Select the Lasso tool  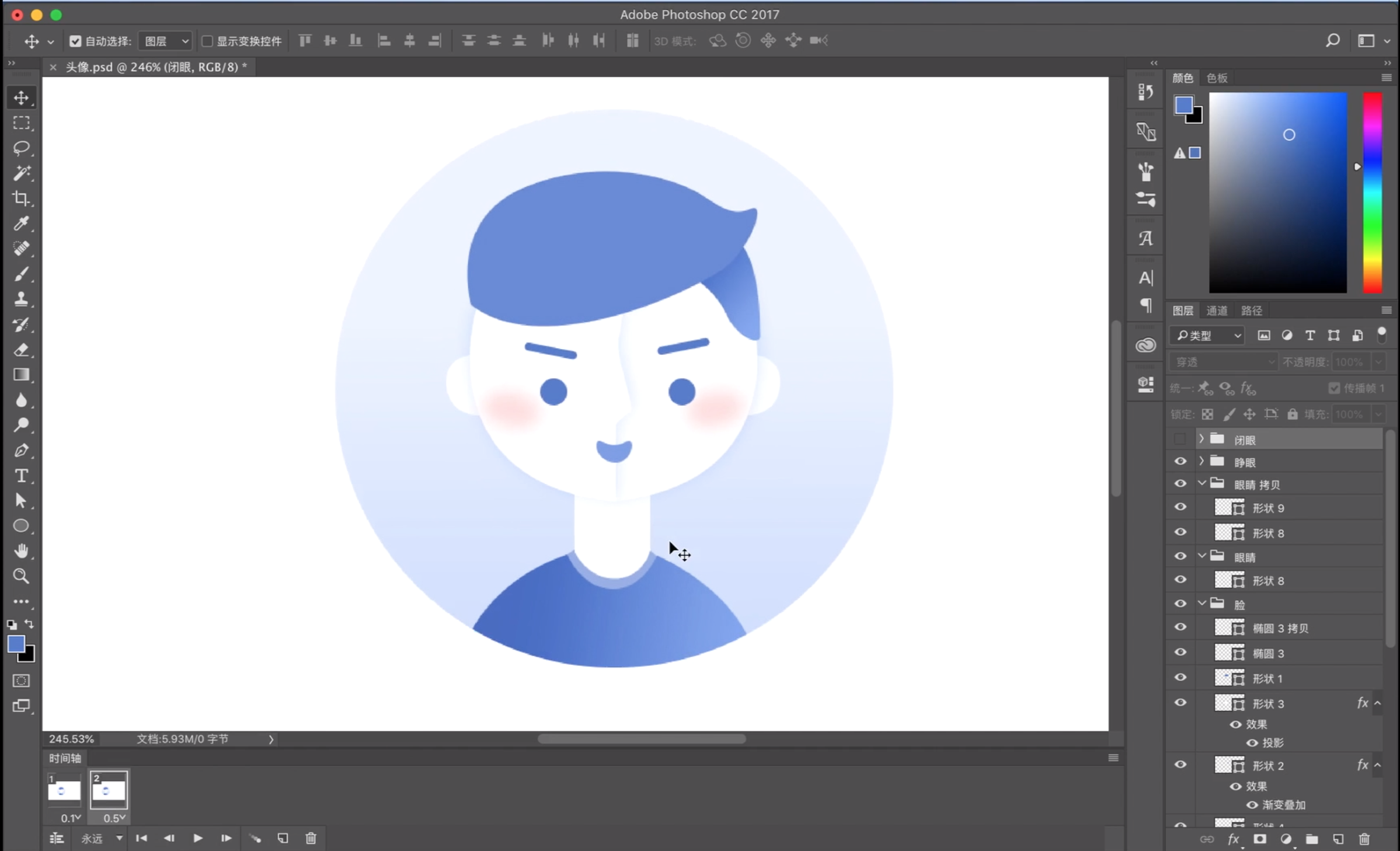(22, 148)
